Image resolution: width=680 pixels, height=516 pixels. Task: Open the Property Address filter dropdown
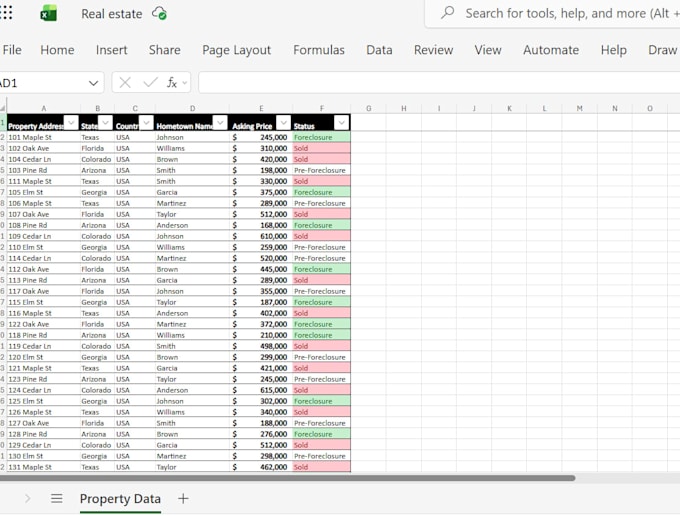[x=71, y=122]
